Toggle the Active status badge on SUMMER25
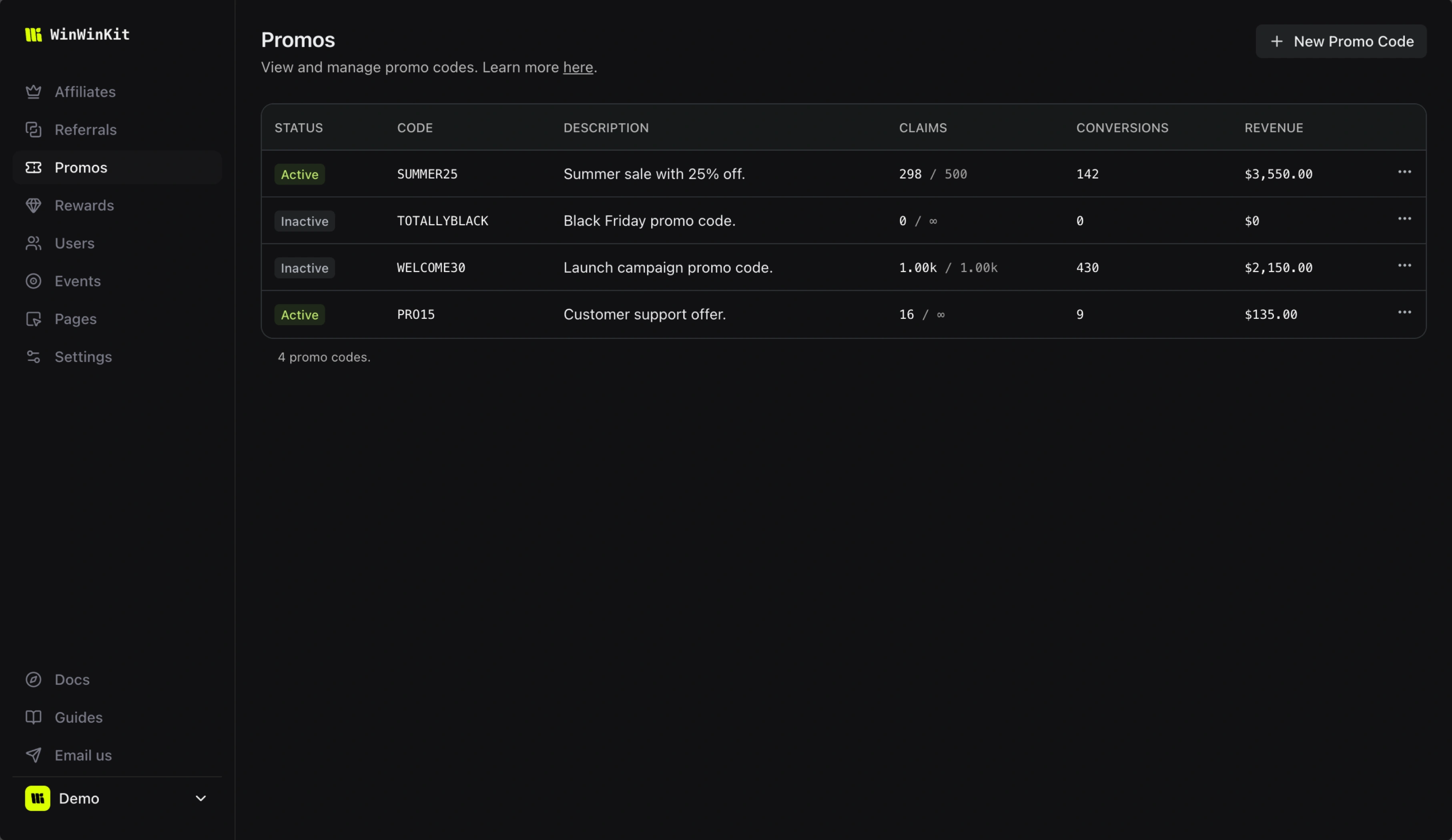Image resolution: width=1452 pixels, height=840 pixels. coord(299,174)
